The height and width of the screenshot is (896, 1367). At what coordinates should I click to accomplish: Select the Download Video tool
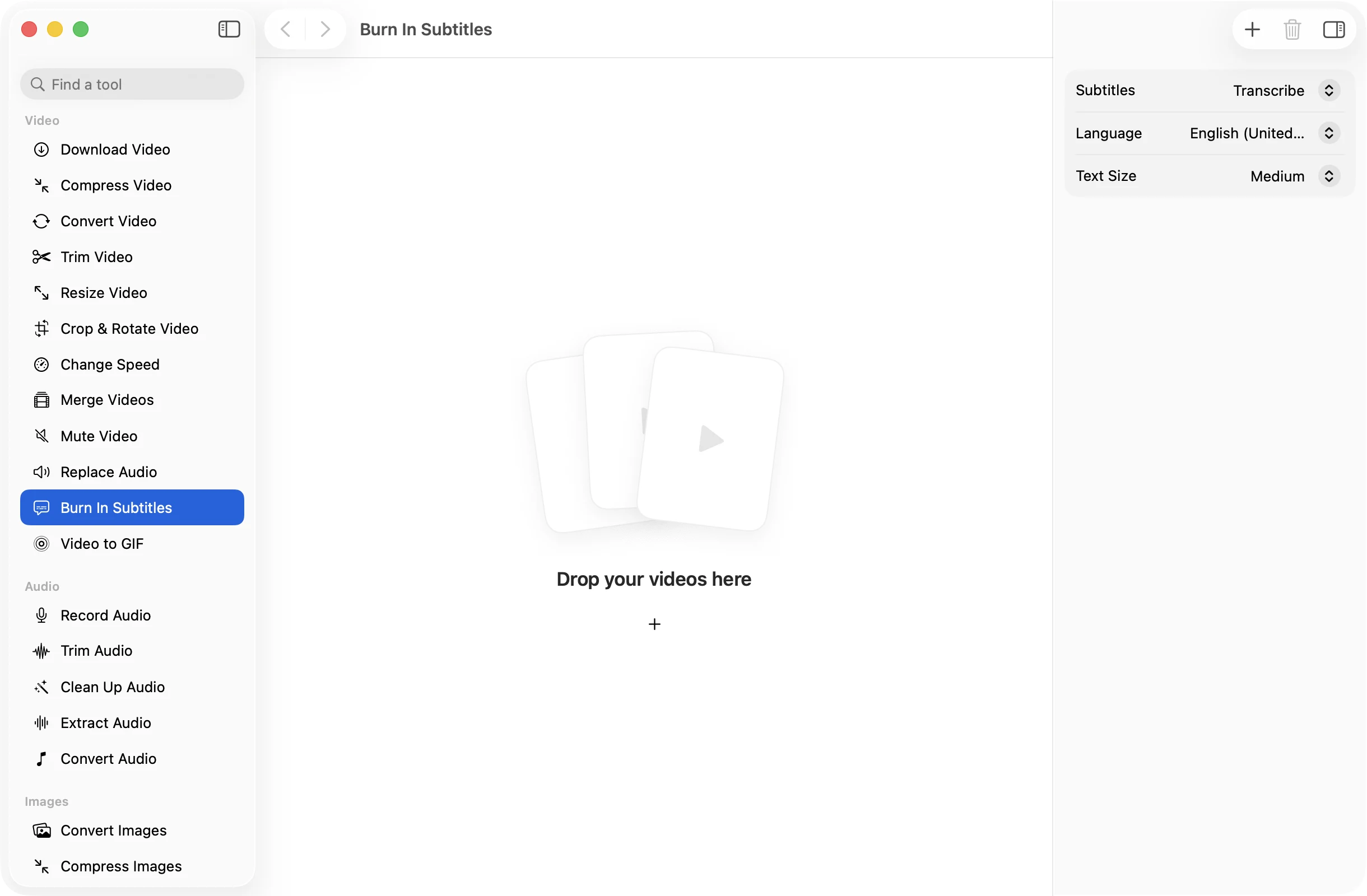pyautogui.click(x=132, y=149)
